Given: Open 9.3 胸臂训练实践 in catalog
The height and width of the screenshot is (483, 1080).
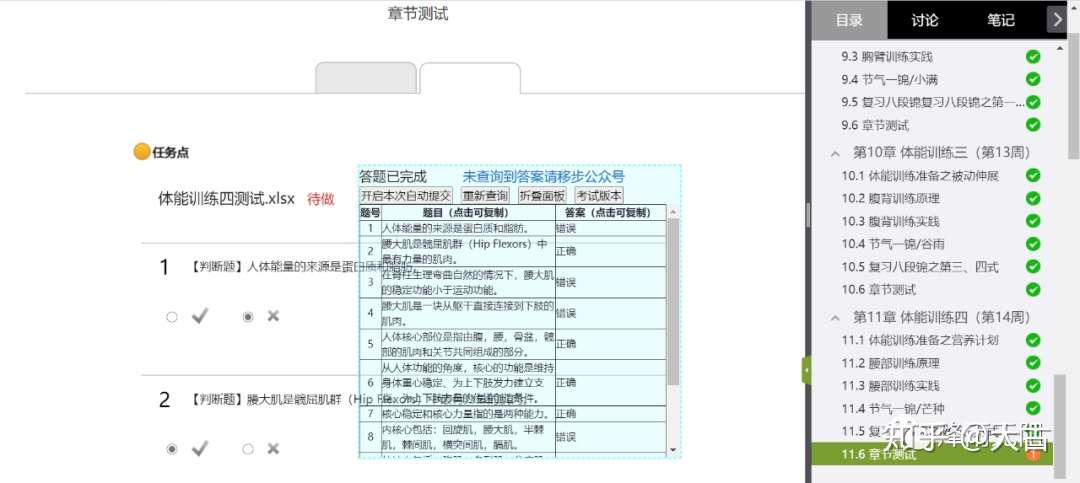Looking at the screenshot, I should point(887,56).
